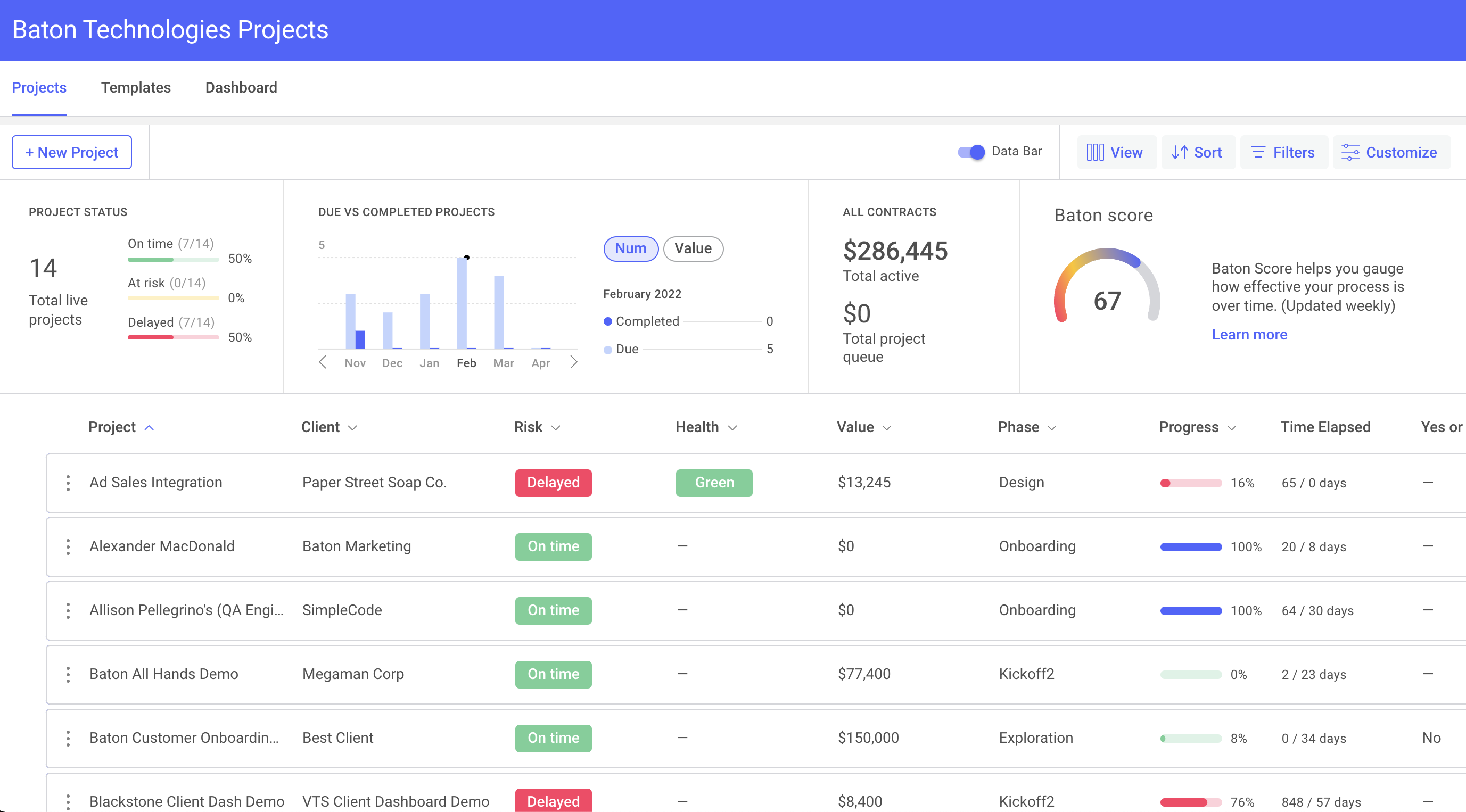Viewport: 1466px width, 812px height.
Task: Expand the Phase column dropdown
Action: tap(1052, 427)
